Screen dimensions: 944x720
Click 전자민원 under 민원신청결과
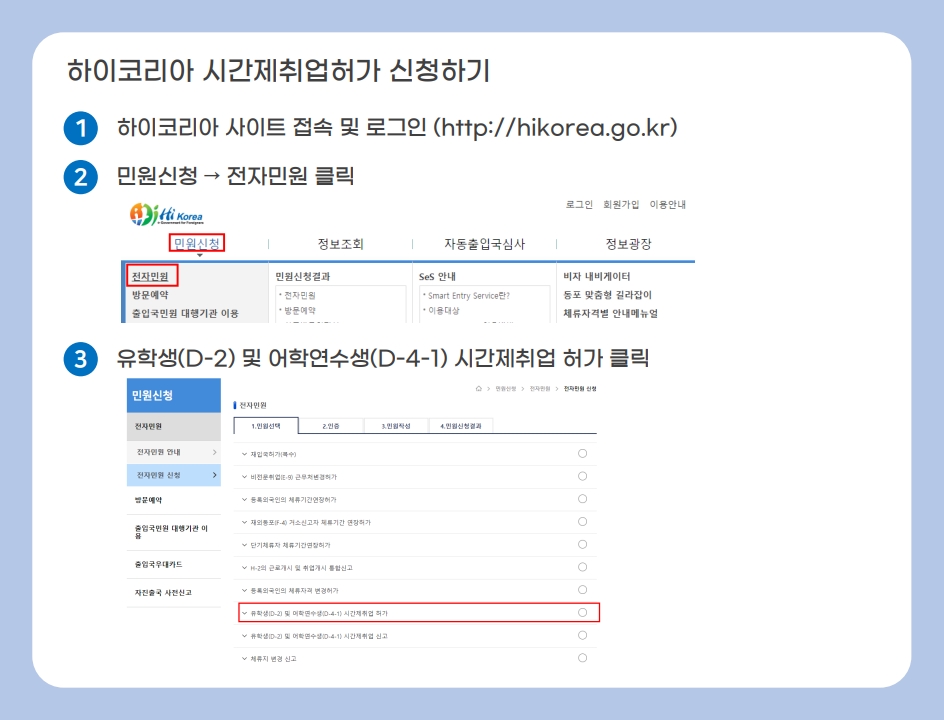[300, 295]
